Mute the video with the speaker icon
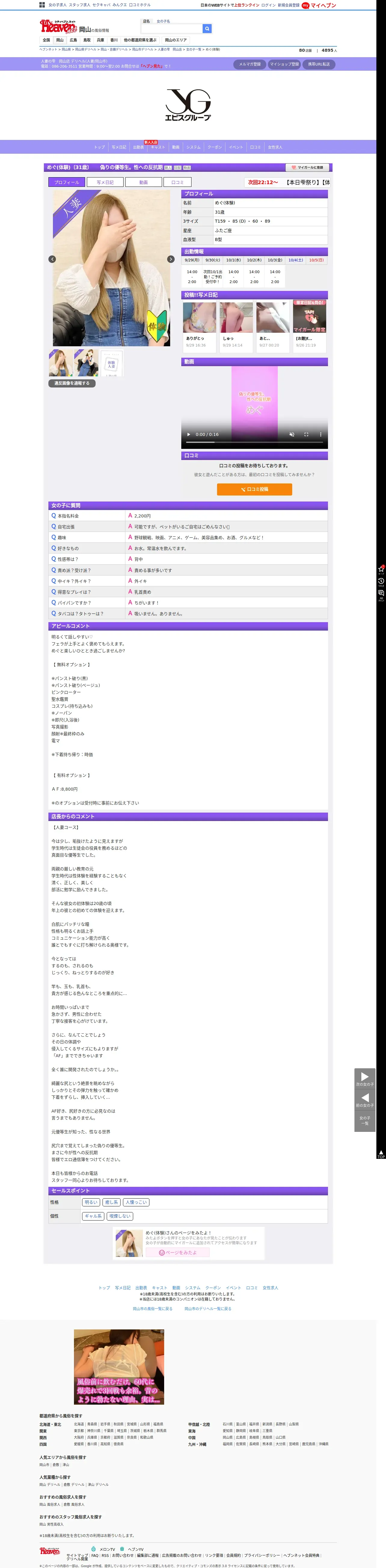The width and height of the screenshot is (386, 1568). click(292, 435)
